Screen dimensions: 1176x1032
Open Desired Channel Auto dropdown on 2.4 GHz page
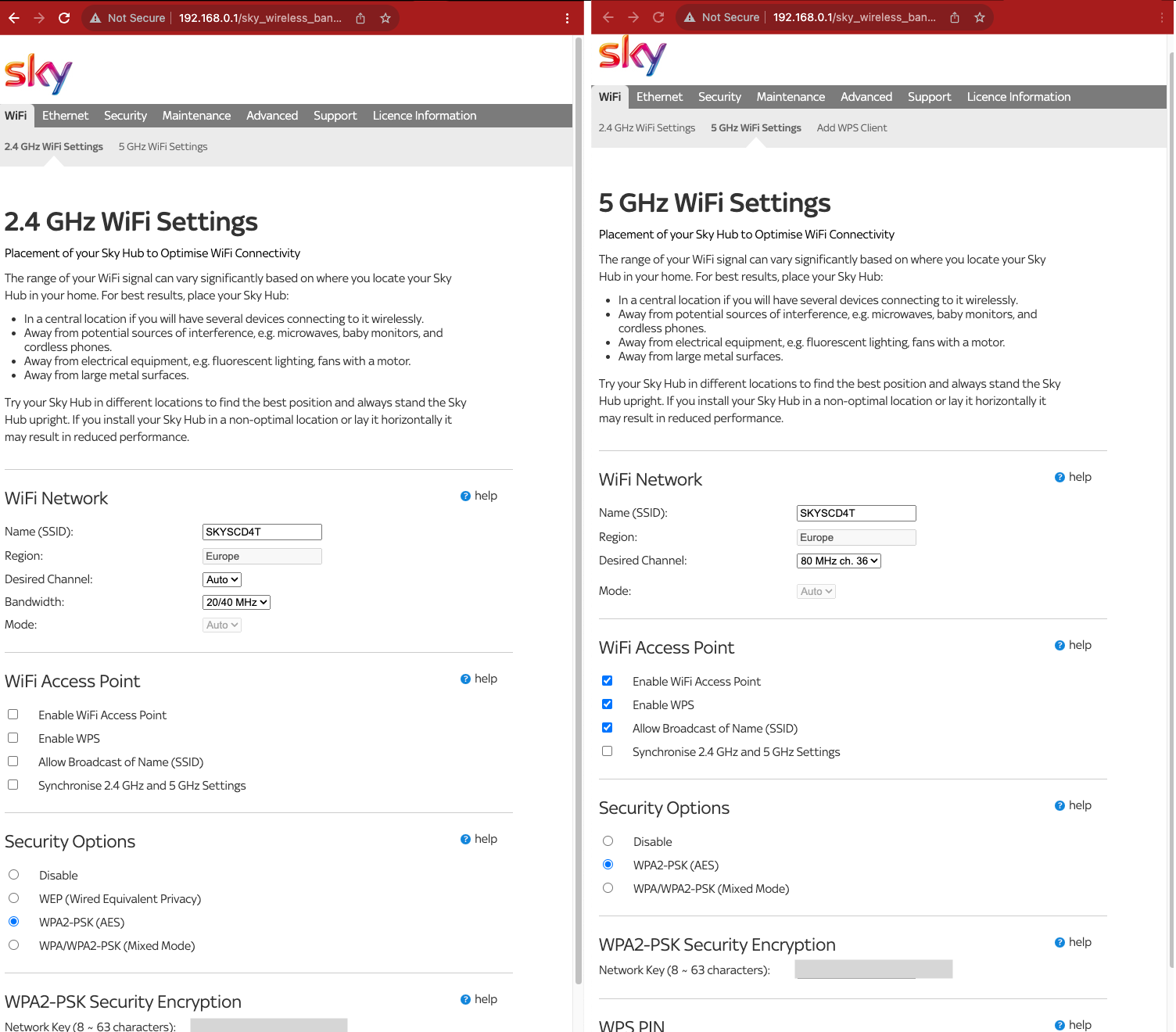(221, 579)
